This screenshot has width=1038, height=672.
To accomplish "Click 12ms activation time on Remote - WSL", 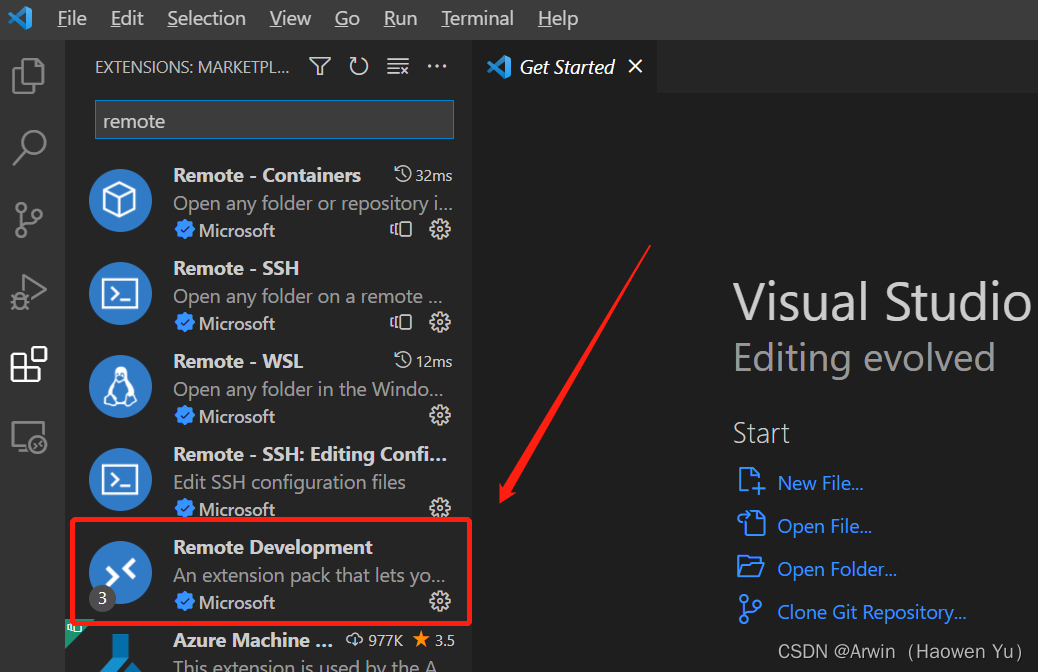I will [424, 361].
